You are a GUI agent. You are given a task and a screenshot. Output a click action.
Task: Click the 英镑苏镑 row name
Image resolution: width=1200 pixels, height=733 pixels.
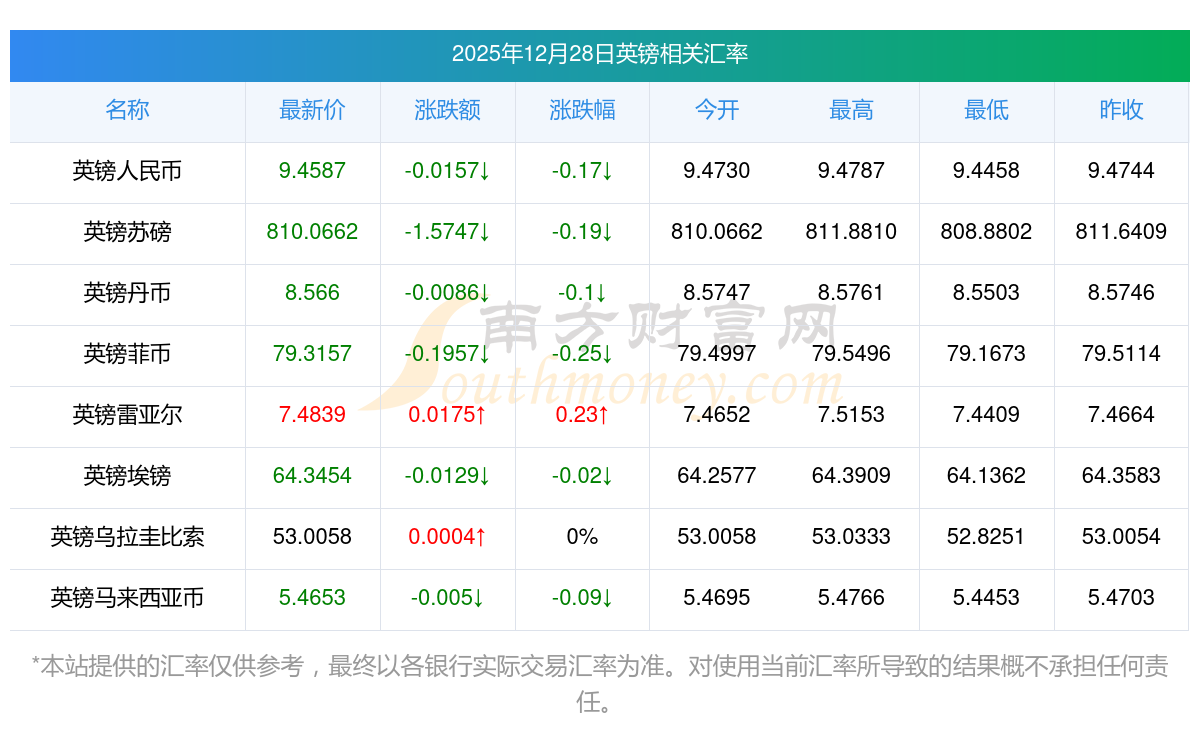127,232
